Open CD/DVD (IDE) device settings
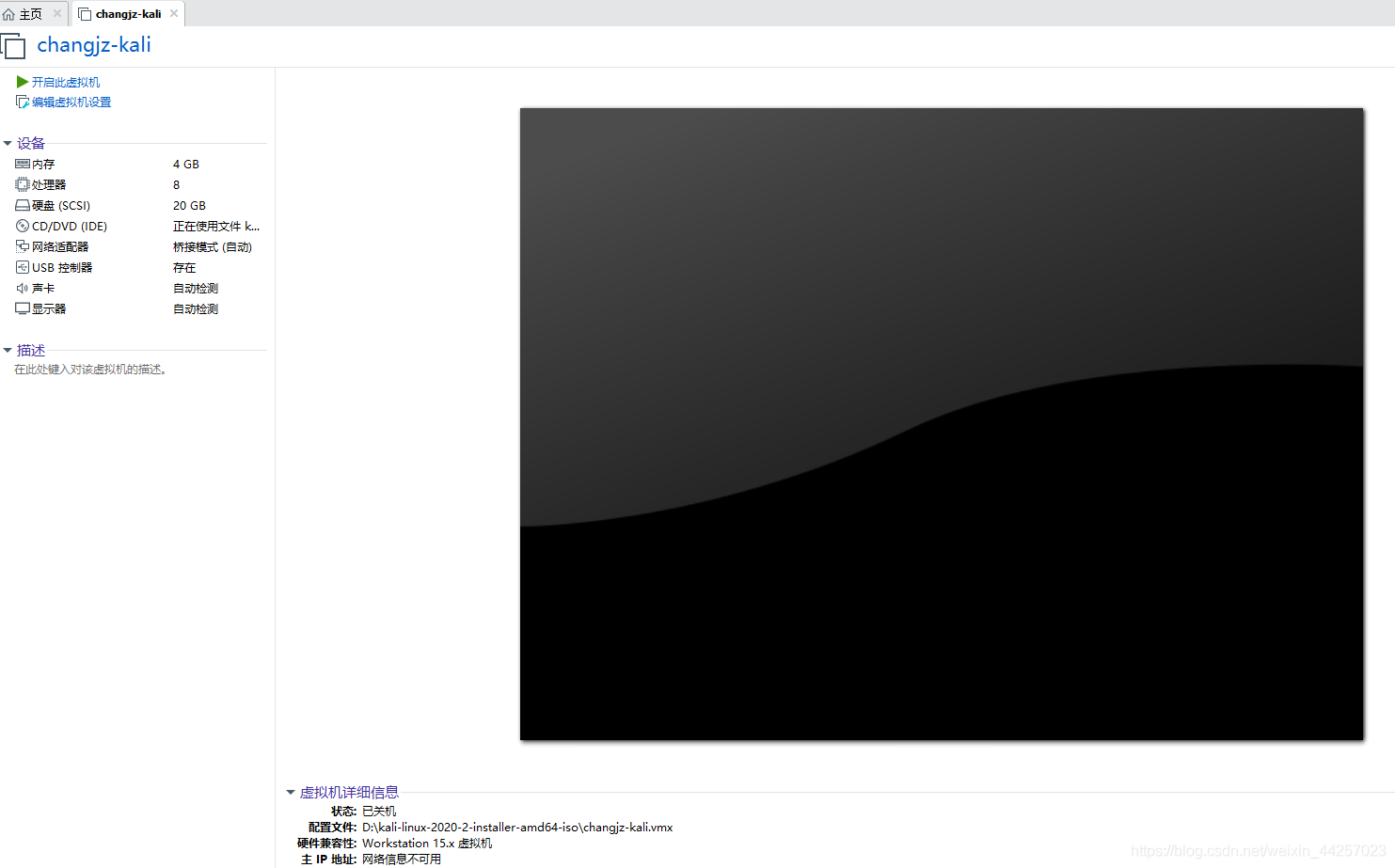 point(70,226)
